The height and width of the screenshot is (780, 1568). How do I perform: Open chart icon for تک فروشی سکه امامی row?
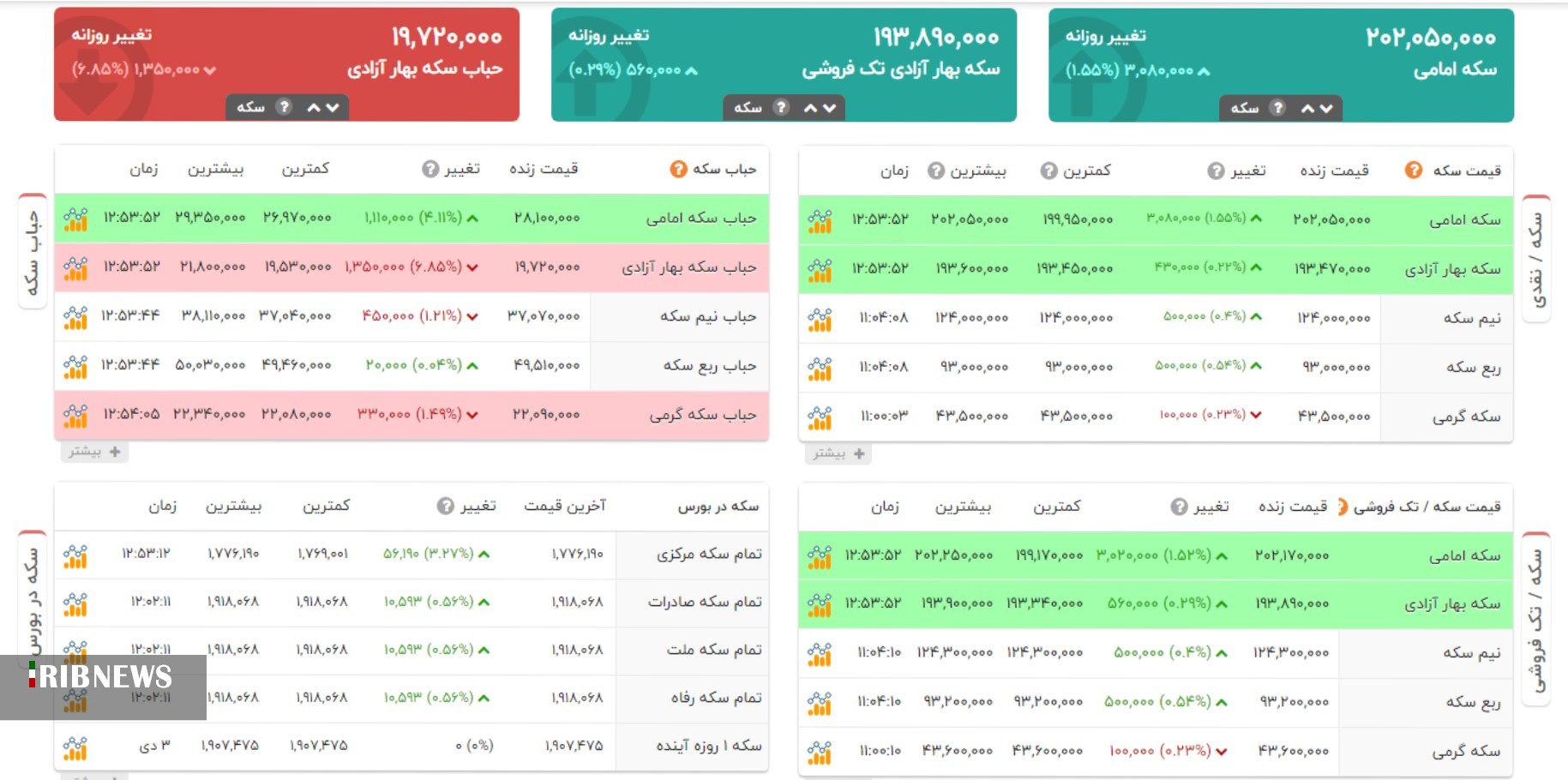(x=820, y=557)
